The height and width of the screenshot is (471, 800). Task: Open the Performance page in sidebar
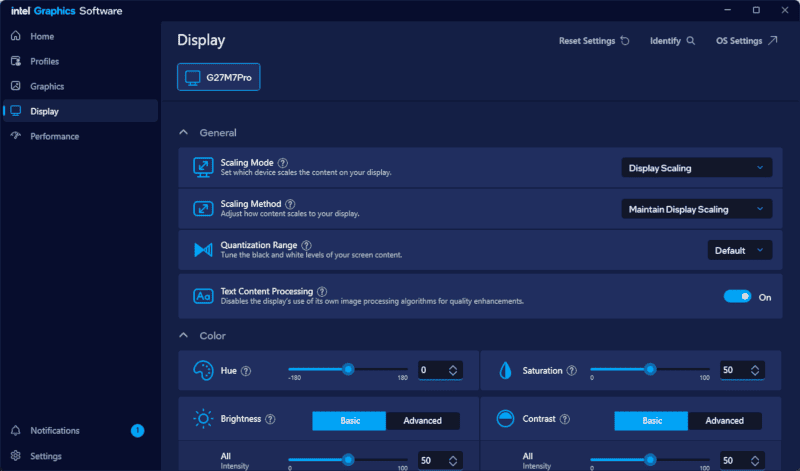[54, 136]
